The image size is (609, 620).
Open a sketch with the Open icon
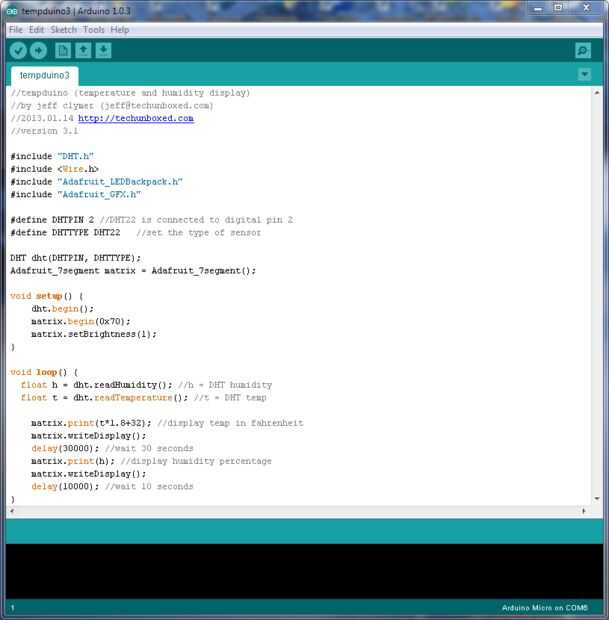click(x=83, y=51)
